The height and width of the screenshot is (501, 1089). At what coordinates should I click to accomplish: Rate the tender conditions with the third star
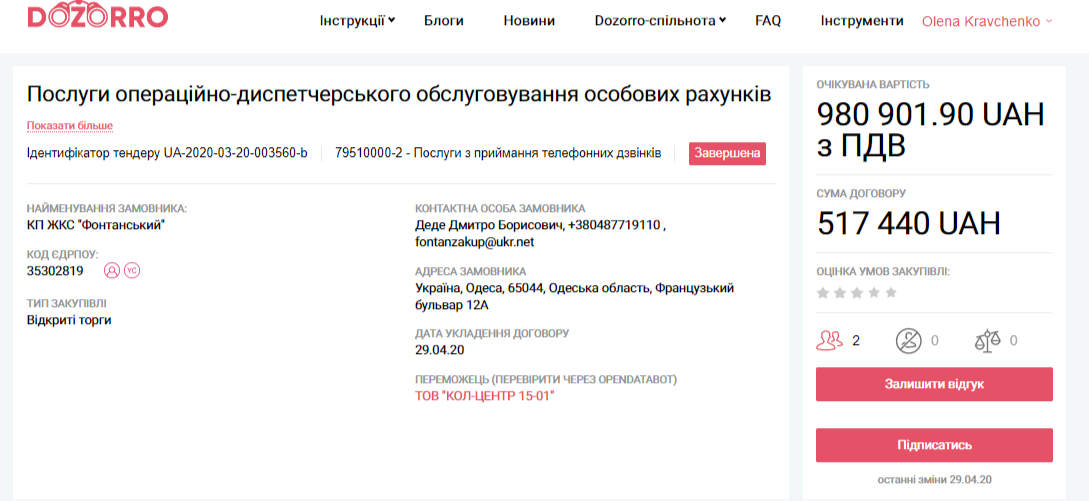point(857,293)
